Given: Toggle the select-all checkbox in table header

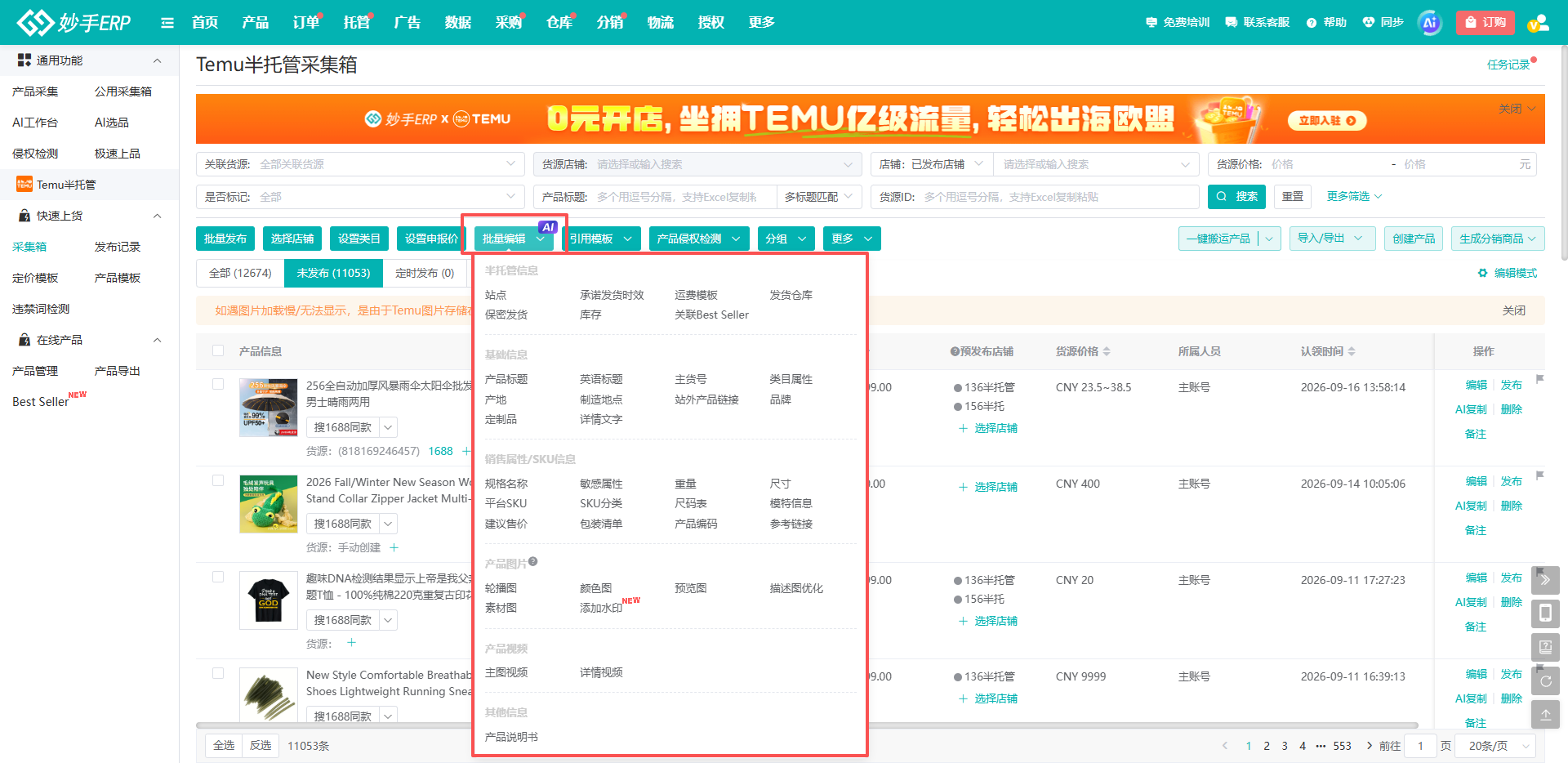Looking at the screenshot, I should [218, 350].
